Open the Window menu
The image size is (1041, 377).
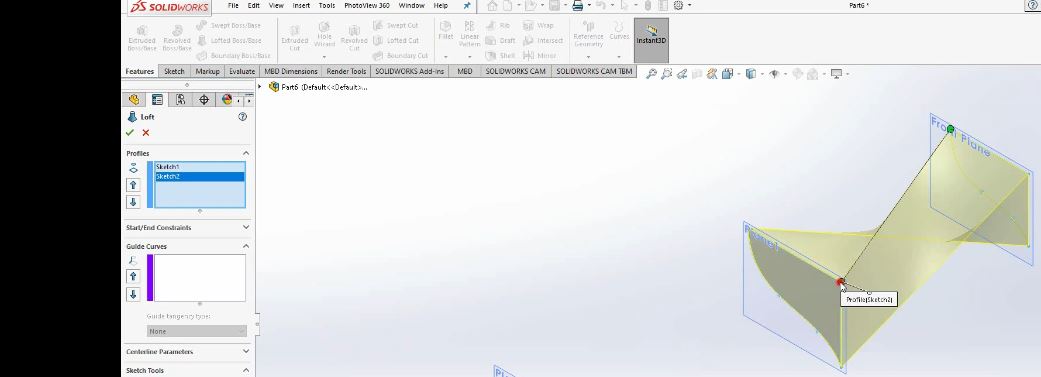tap(412, 5)
